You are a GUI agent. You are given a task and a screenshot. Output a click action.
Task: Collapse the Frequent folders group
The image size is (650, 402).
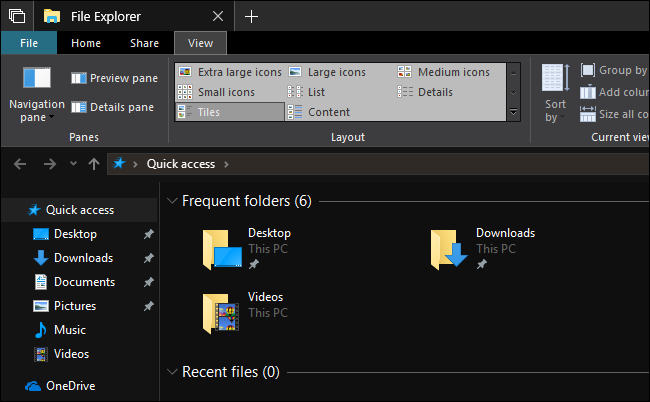pyautogui.click(x=172, y=201)
